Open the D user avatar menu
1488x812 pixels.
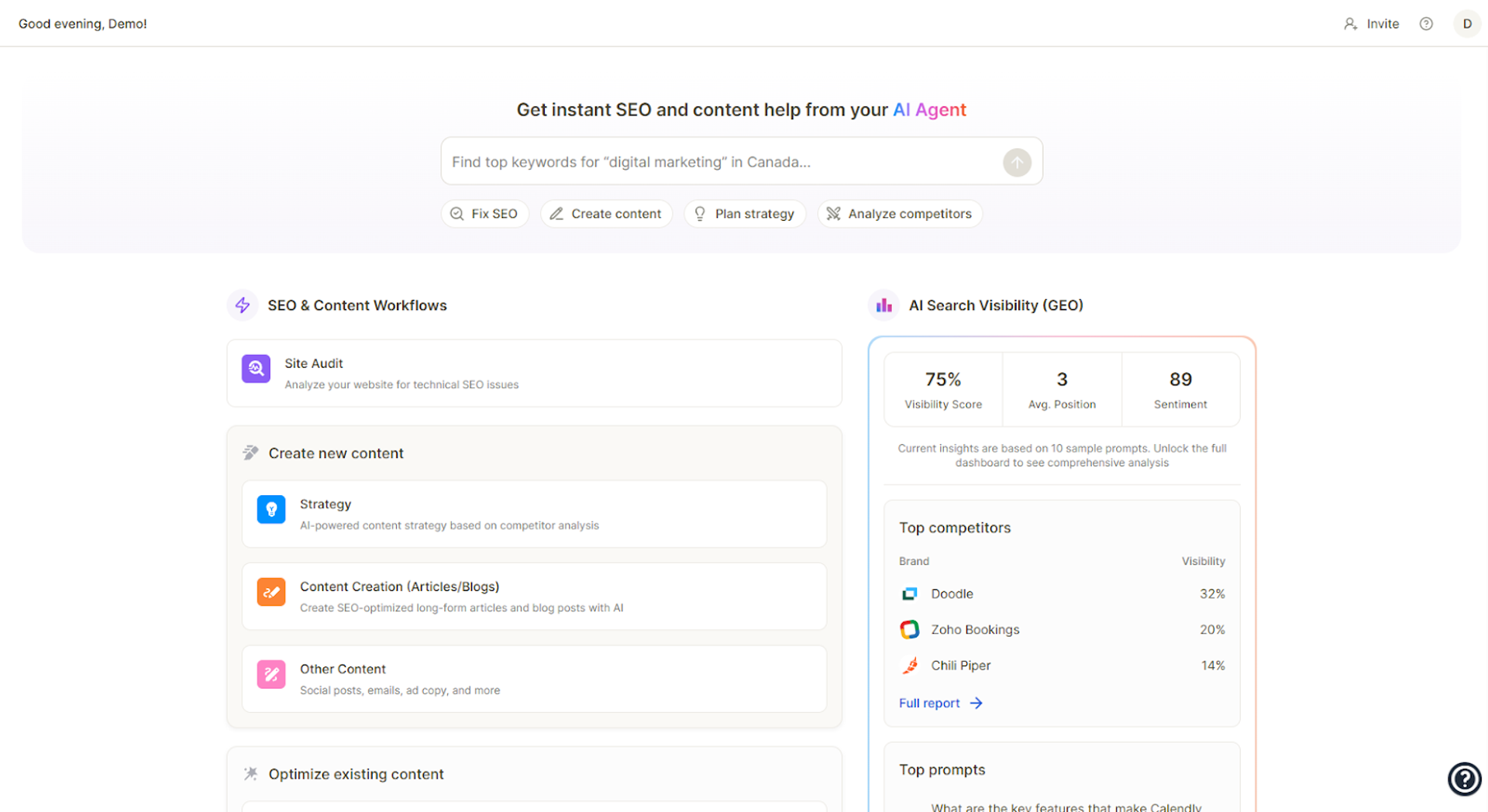(x=1467, y=24)
